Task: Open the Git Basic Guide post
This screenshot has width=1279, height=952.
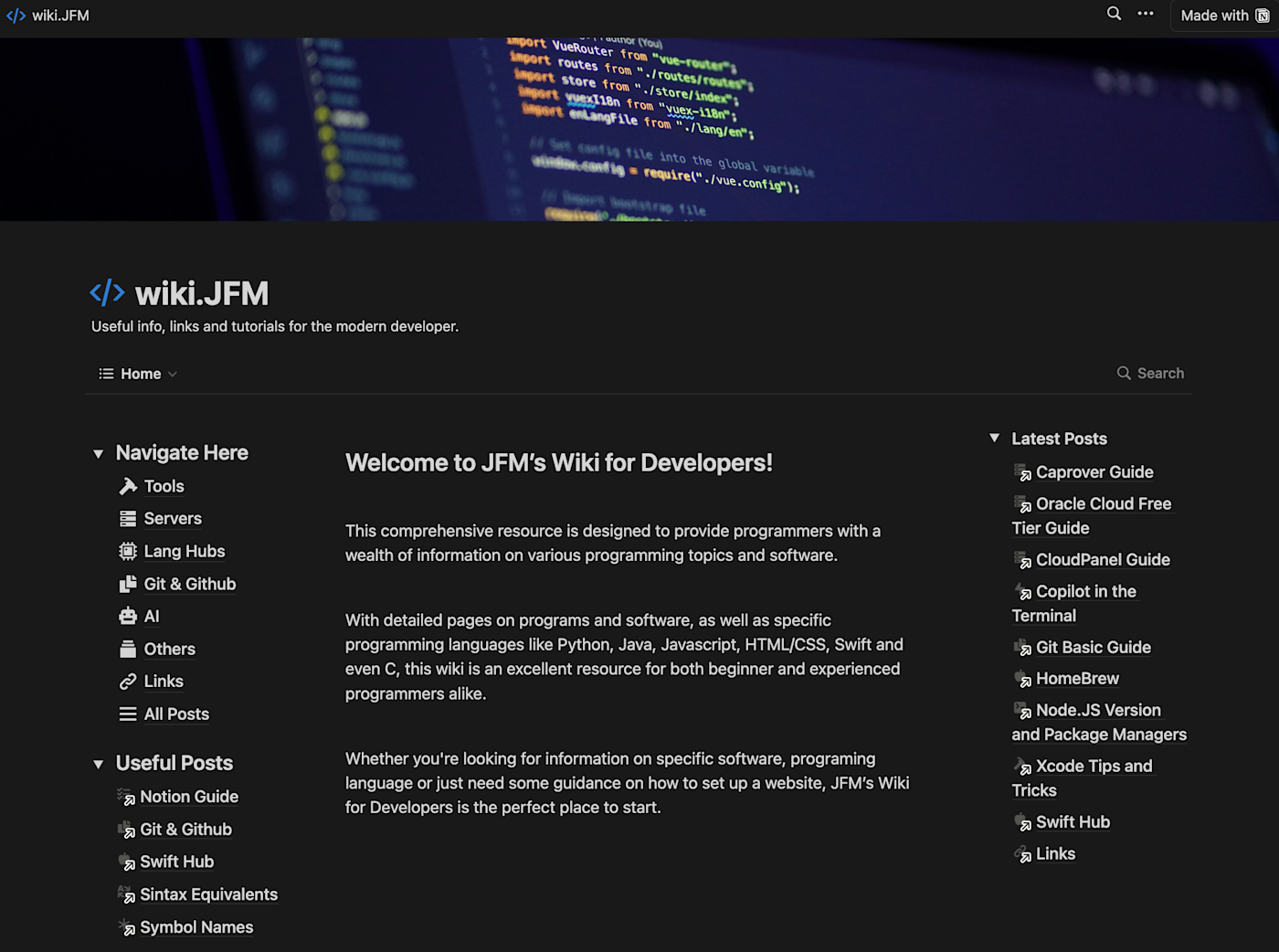Action: pyautogui.click(x=1094, y=648)
